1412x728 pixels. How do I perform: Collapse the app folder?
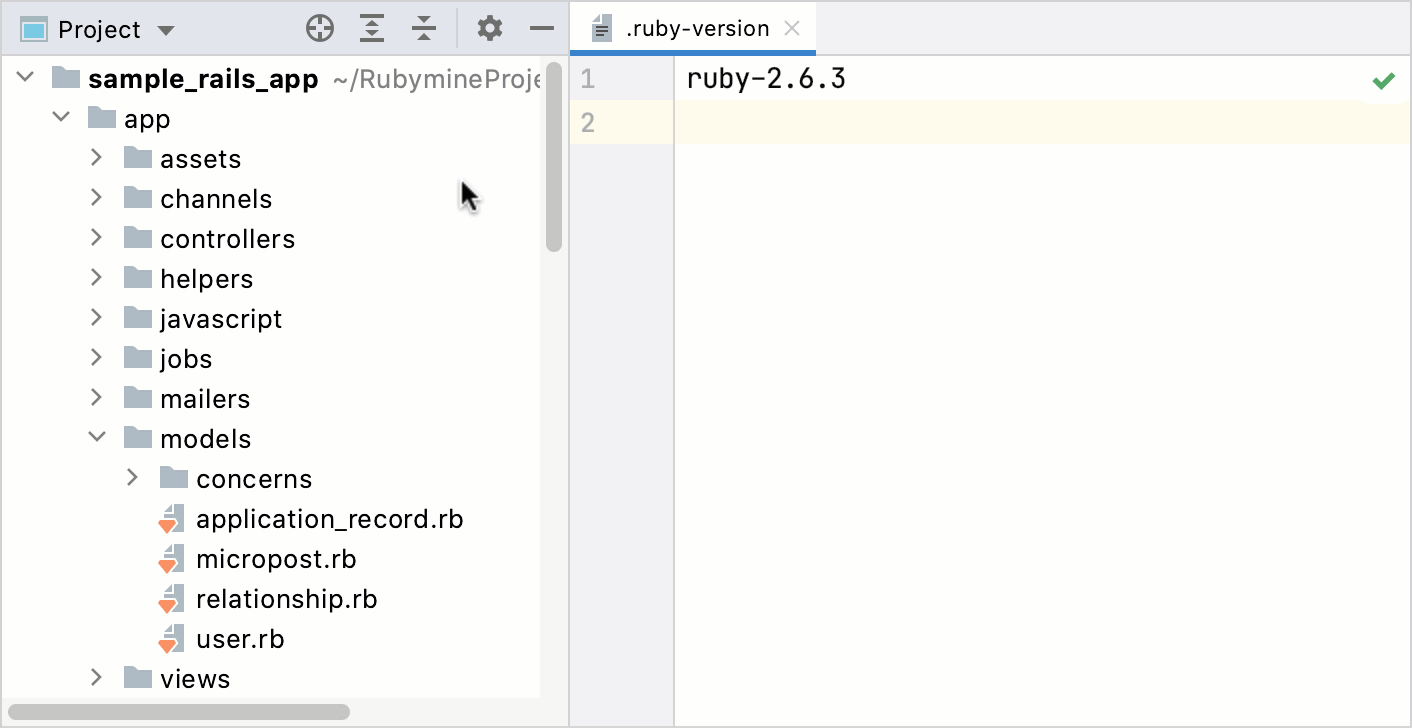tap(61, 117)
